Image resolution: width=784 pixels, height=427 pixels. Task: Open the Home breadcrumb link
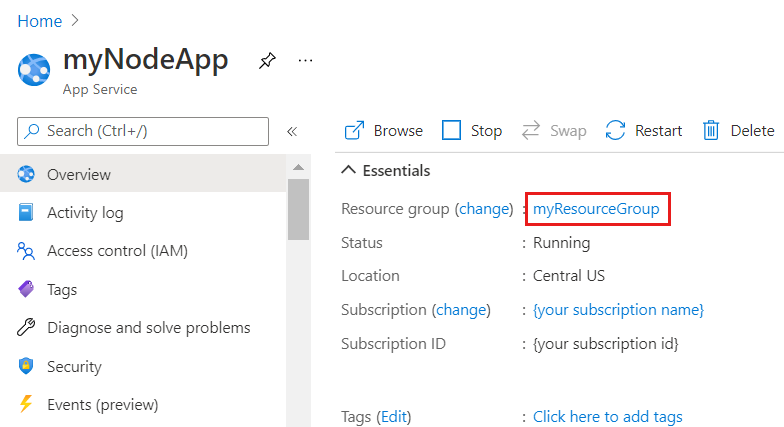pyautogui.click(x=40, y=21)
